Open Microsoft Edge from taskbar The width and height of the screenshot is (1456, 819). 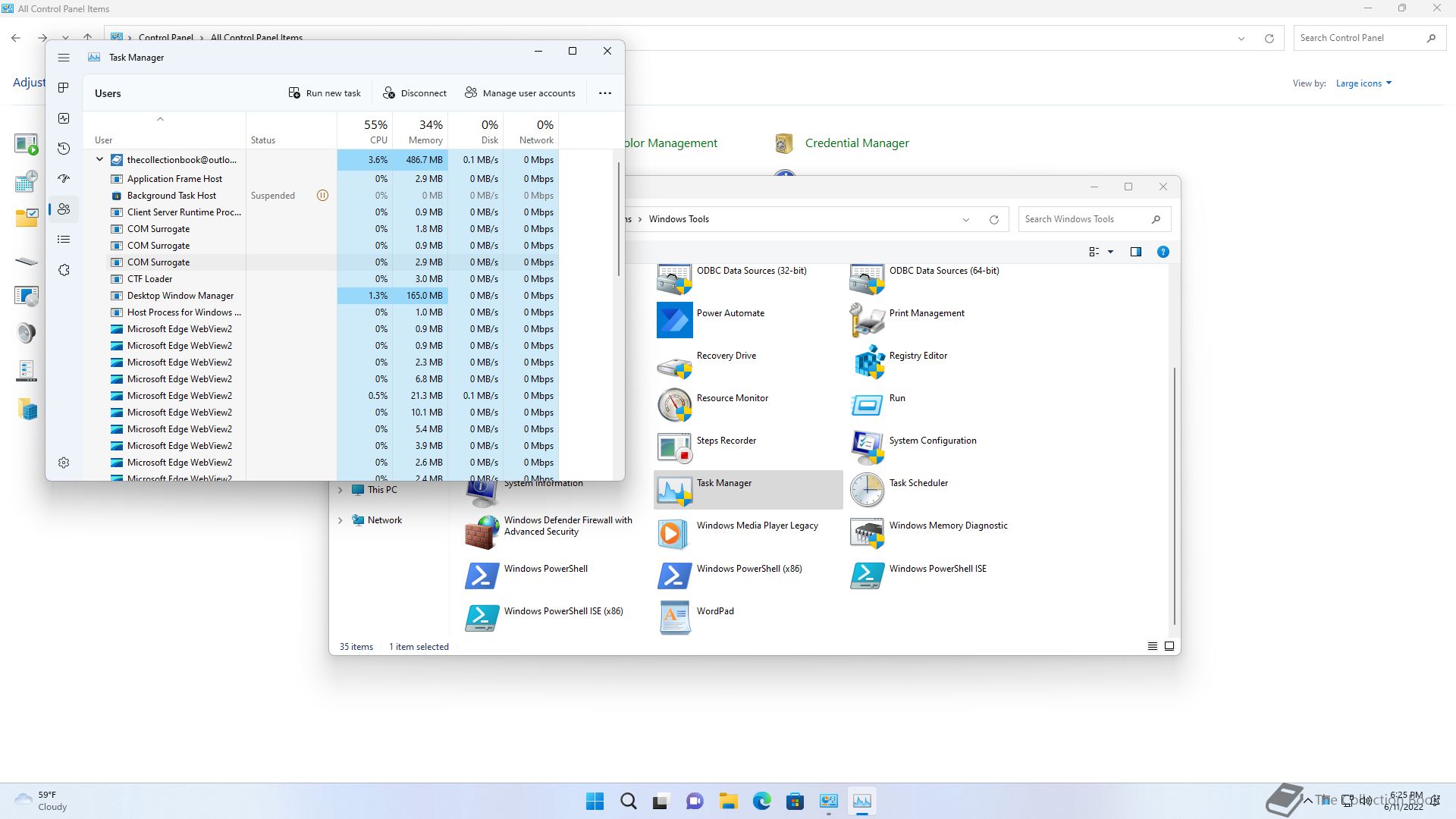[762, 801]
